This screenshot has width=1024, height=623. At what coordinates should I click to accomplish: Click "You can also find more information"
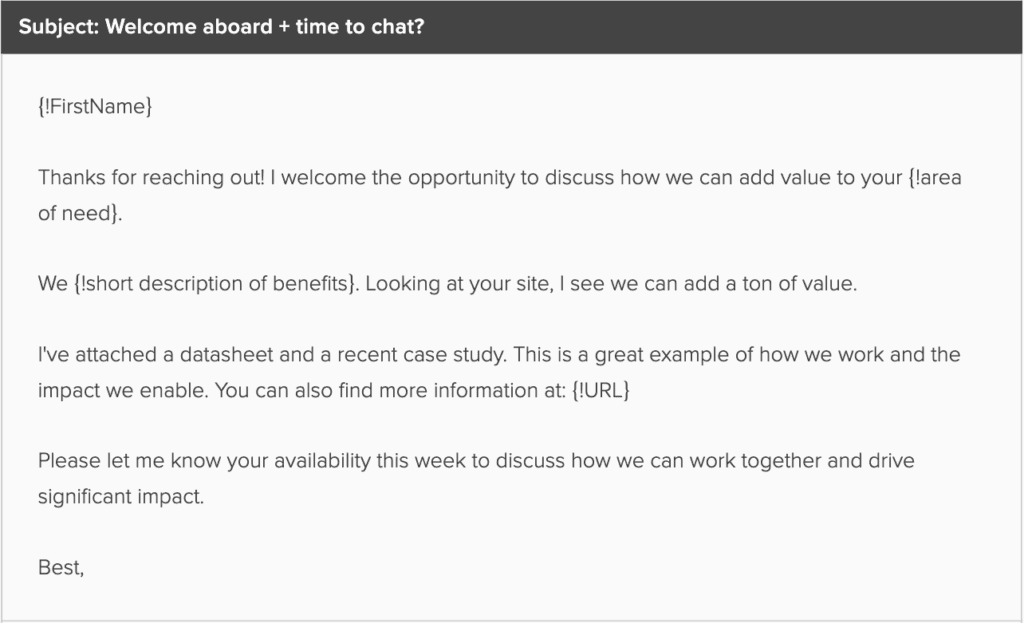[x=345, y=390]
